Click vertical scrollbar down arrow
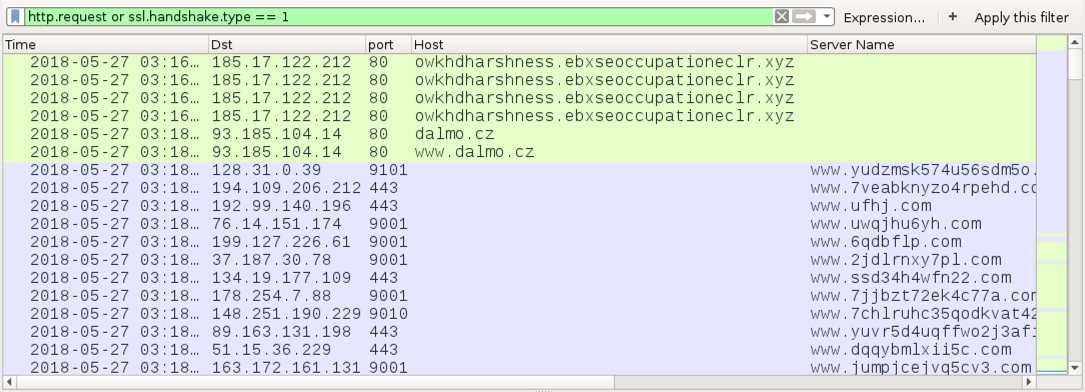 point(1075,367)
